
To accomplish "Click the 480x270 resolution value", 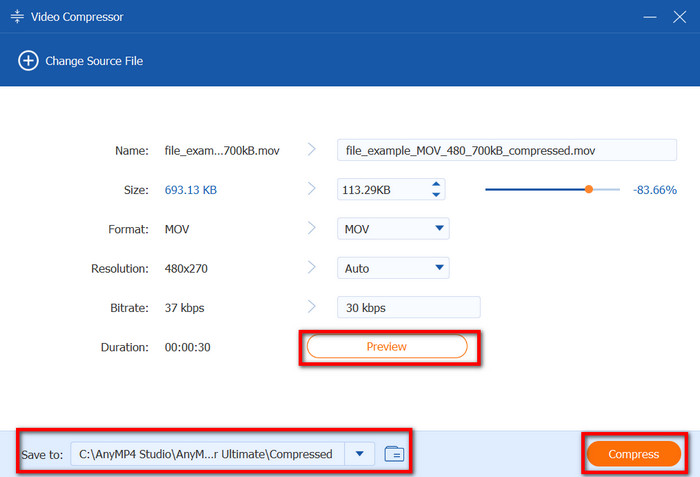I will point(186,268).
